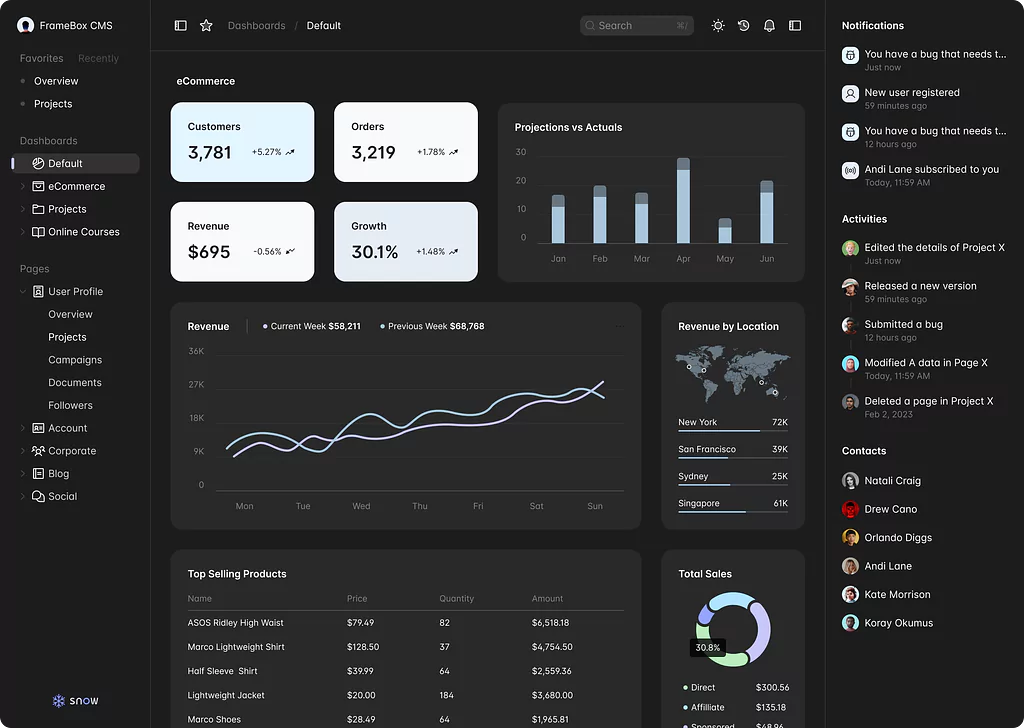Toggle the right panel icon in toolbar
This screenshot has height=728, width=1024.
click(795, 25)
